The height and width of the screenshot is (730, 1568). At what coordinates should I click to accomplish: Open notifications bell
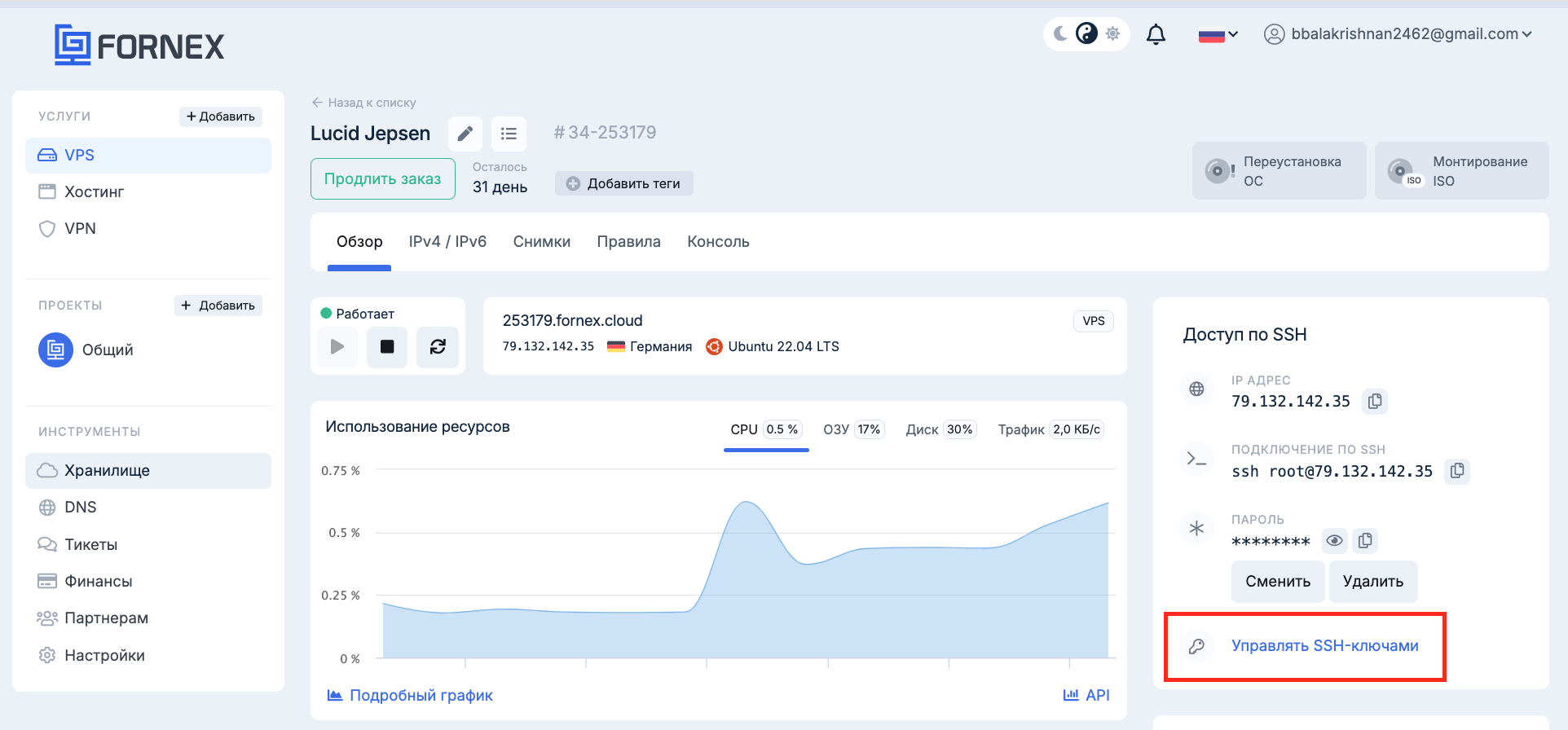point(1156,34)
